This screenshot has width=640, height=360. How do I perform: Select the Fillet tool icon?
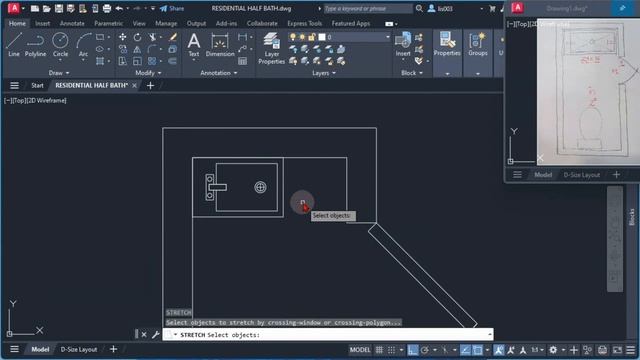152,49
